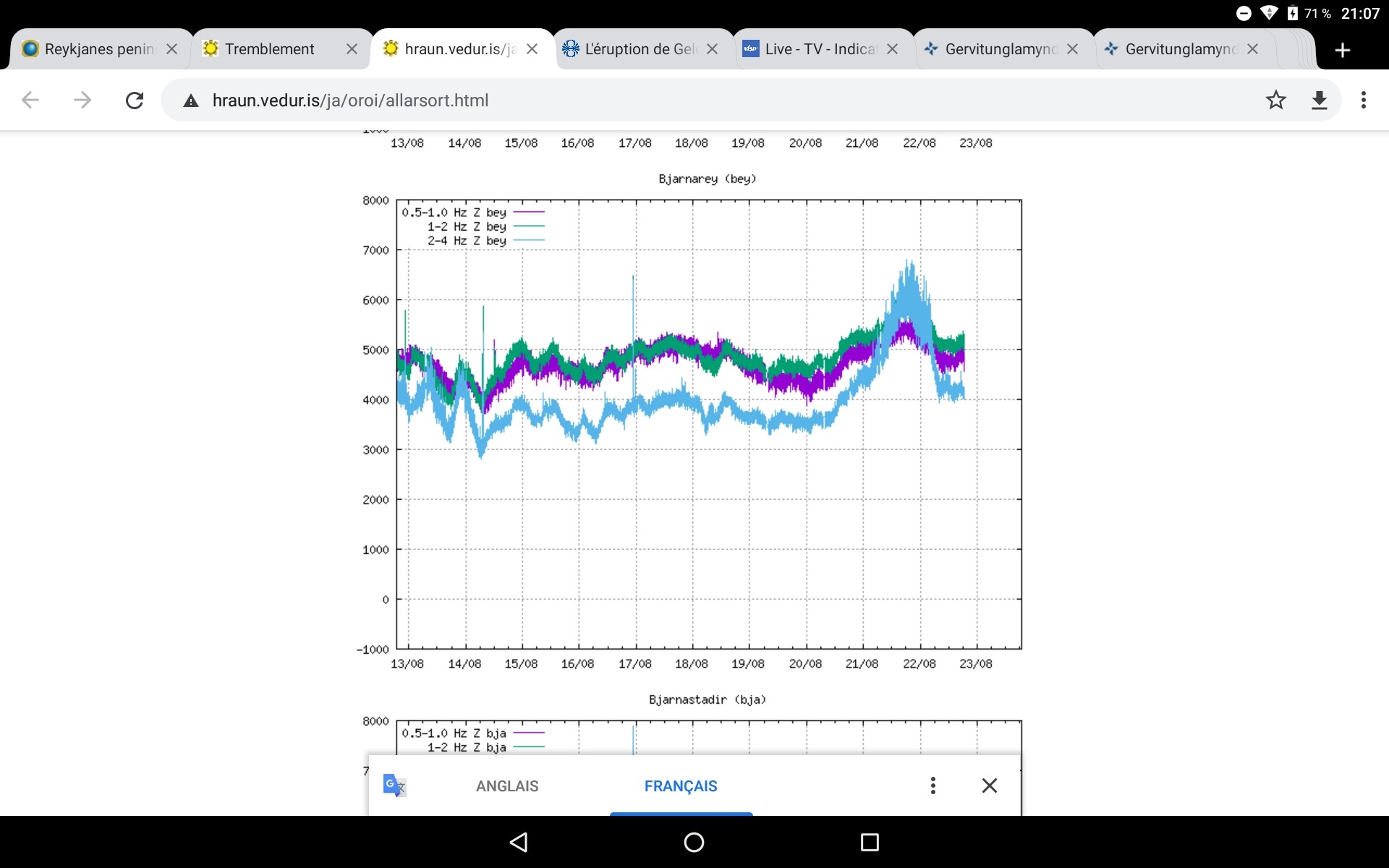Click the 0.5-1.0 Hz Z bey legend
This screenshot has width=1389, height=868.
[472, 212]
